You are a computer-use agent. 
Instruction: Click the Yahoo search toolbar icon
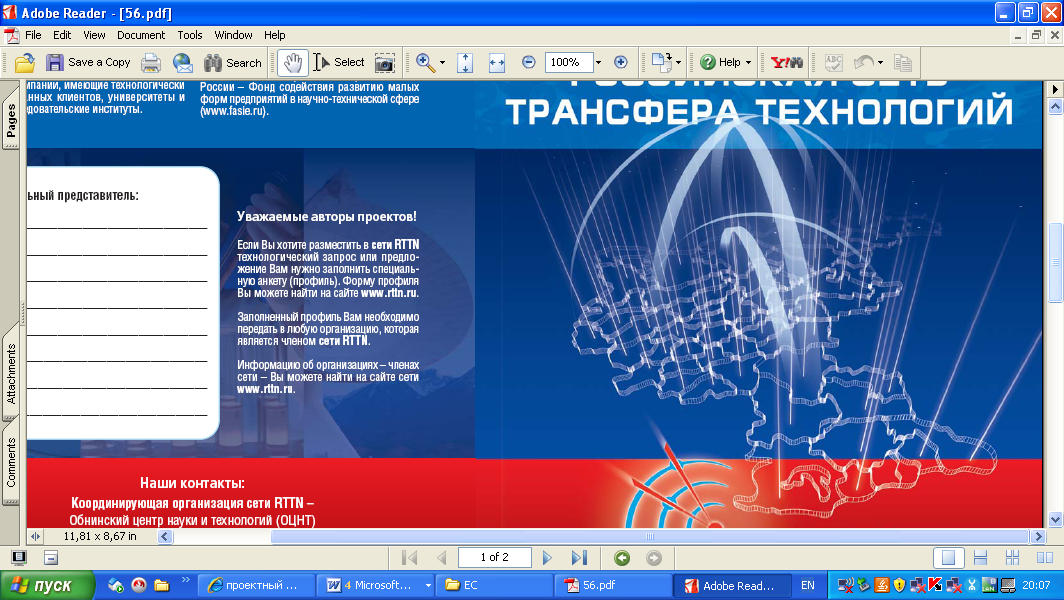tap(786, 62)
